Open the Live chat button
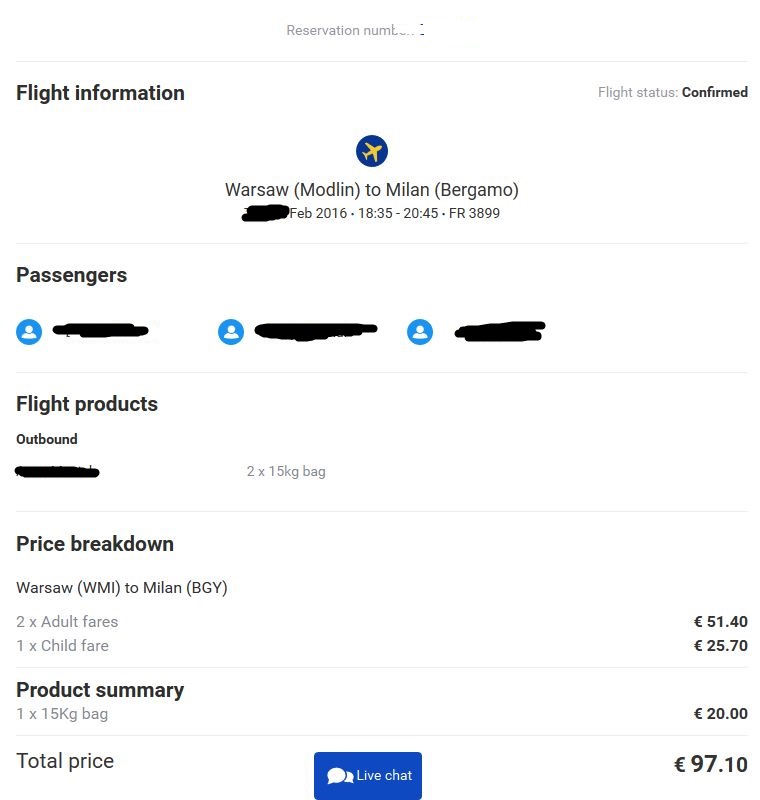This screenshot has width=760, height=800. coord(368,776)
